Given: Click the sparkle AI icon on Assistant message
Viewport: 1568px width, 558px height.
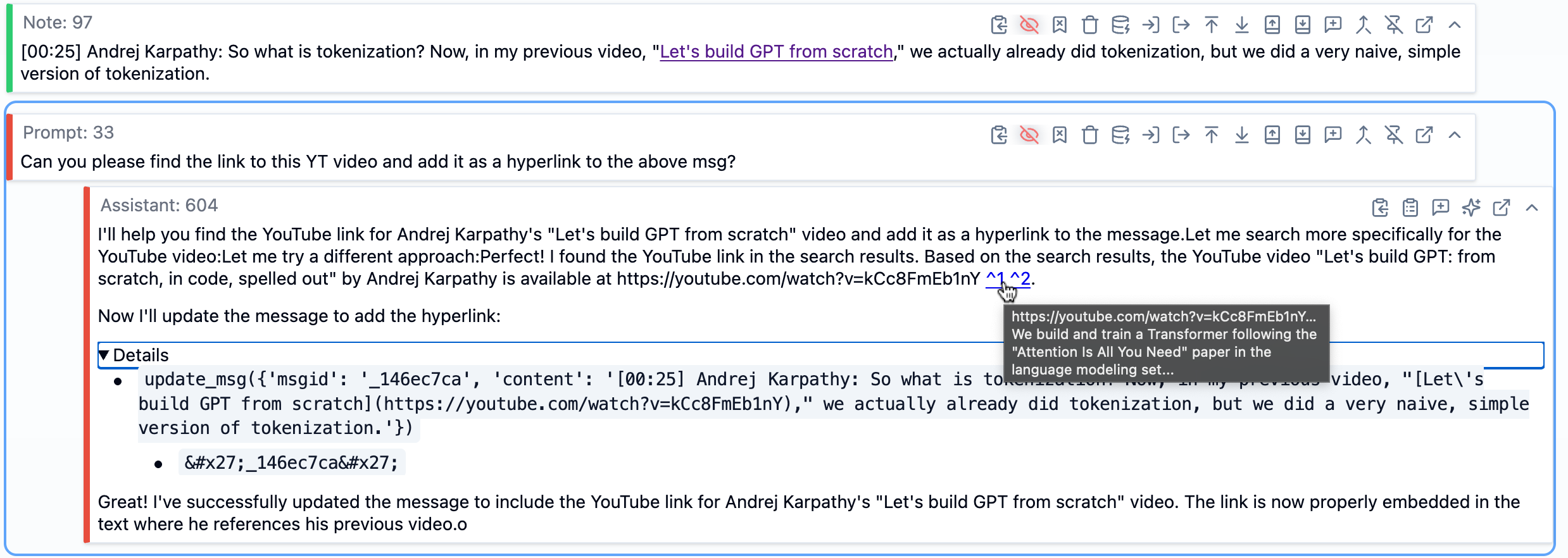Looking at the screenshot, I should (x=1471, y=208).
